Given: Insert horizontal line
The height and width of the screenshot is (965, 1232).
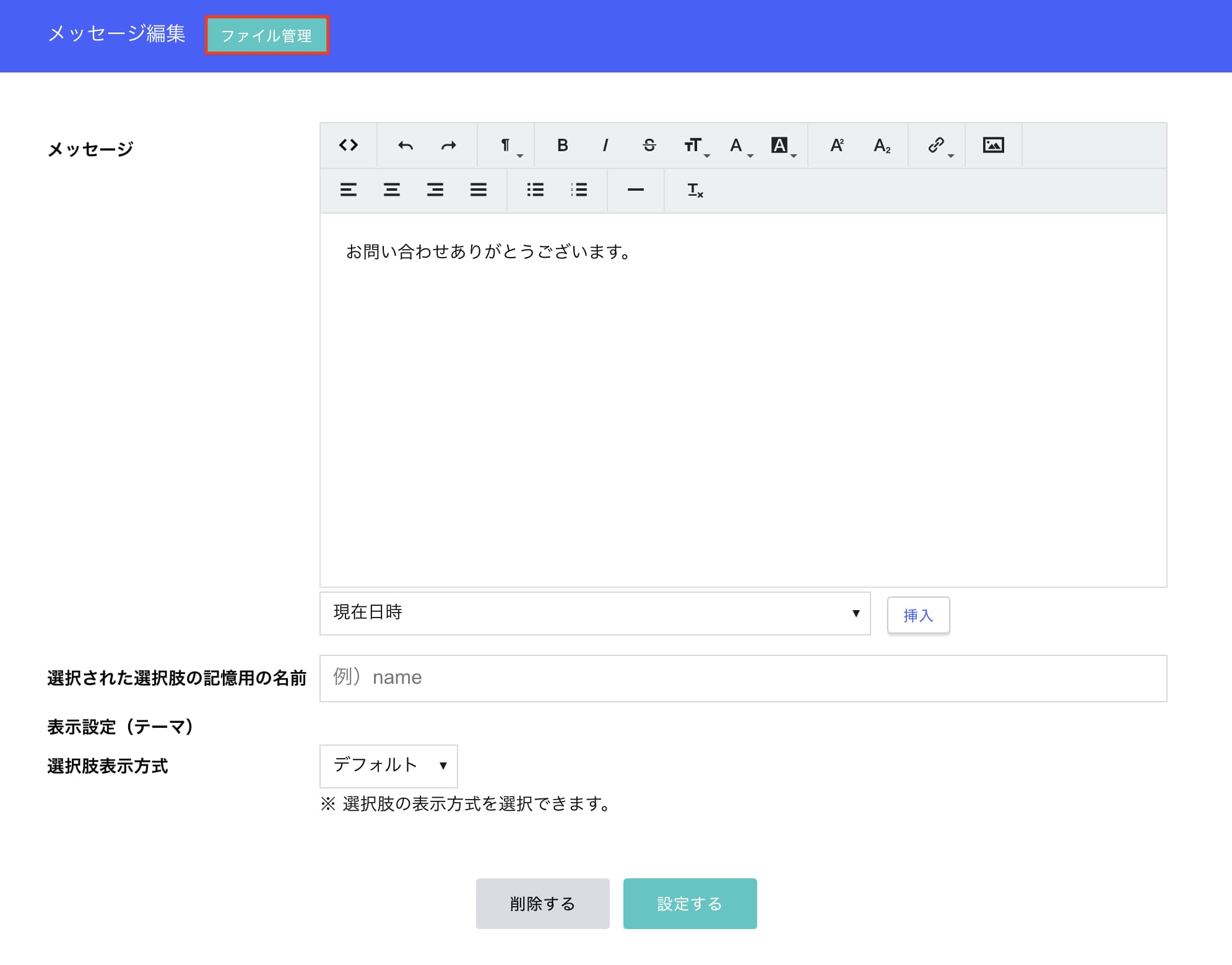Looking at the screenshot, I should 636,190.
